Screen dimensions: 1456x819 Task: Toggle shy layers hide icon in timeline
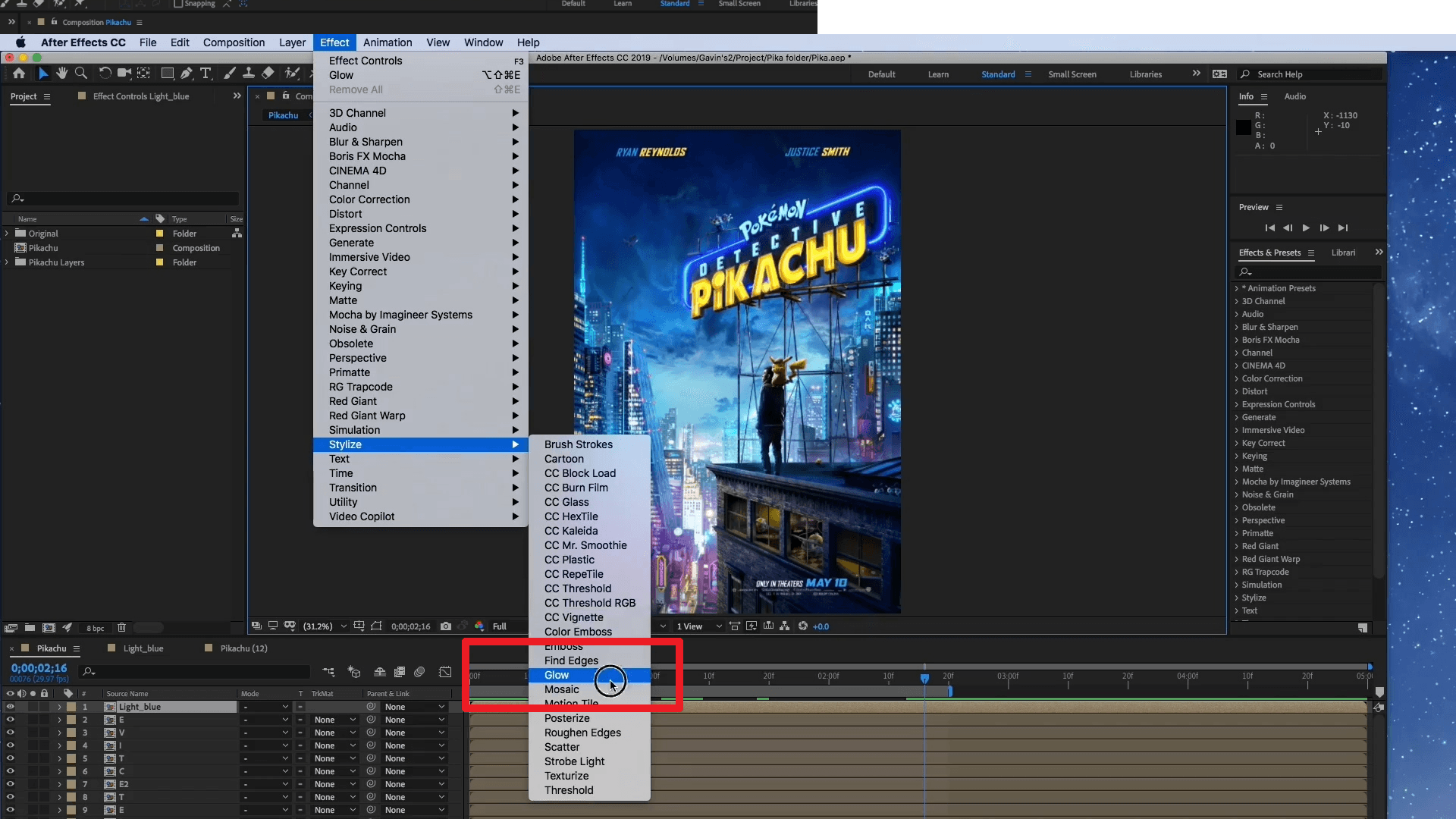point(380,672)
